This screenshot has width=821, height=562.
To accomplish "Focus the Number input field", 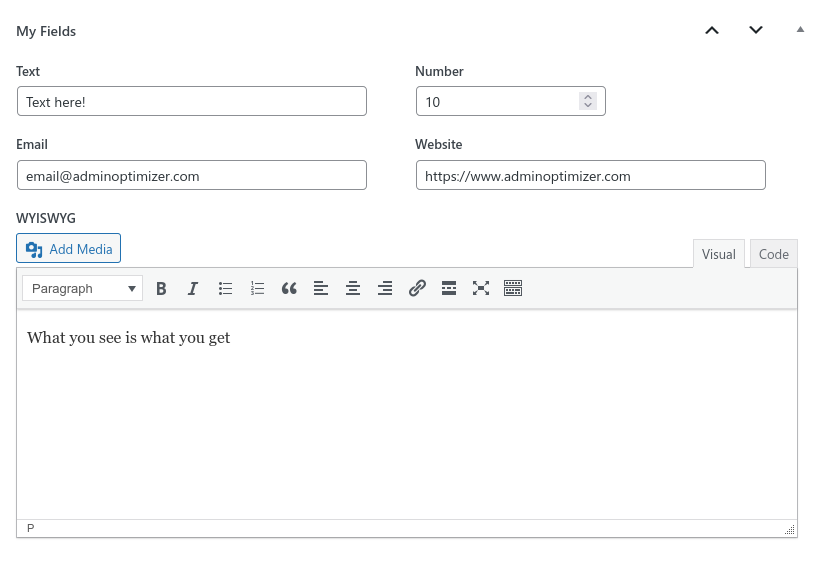I will click(x=511, y=101).
